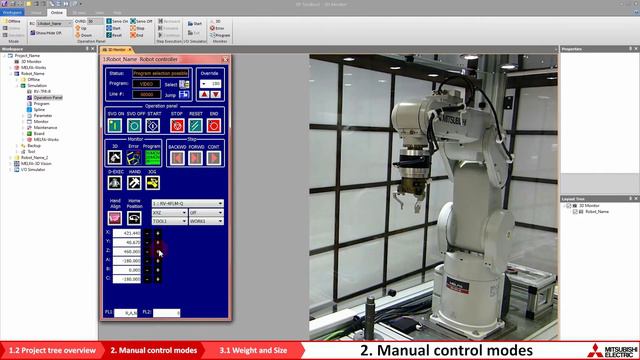Click the SVO ON operation panel button
This screenshot has height=360, width=640.
pos(115,126)
